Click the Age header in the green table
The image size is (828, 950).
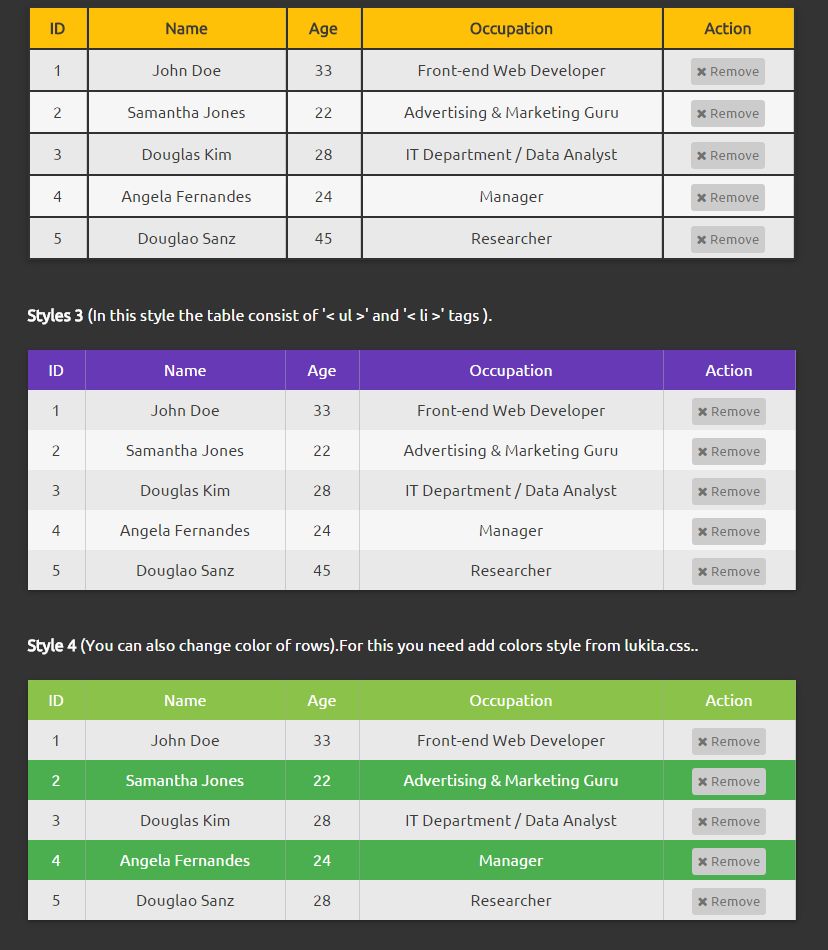click(x=322, y=700)
